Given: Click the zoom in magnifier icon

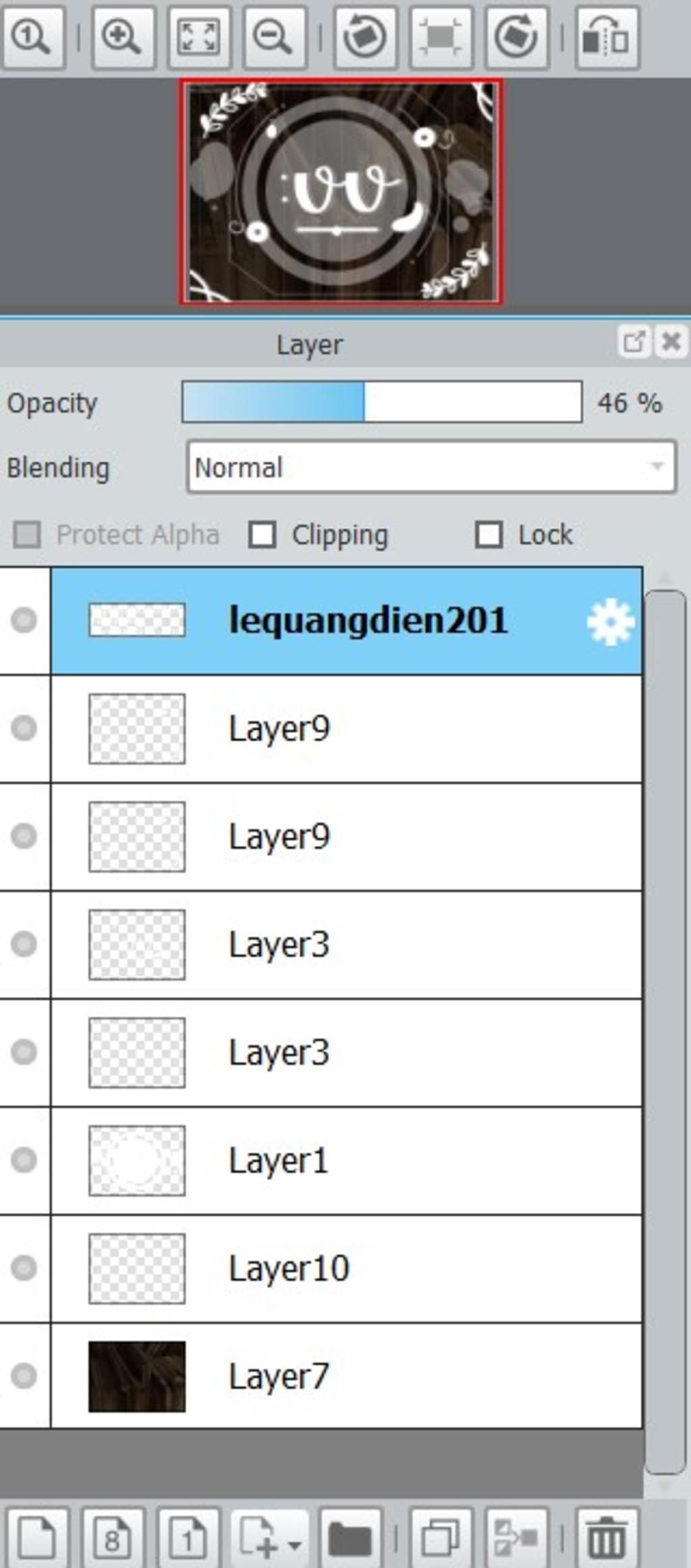Looking at the screenshot, I should 123,37.
